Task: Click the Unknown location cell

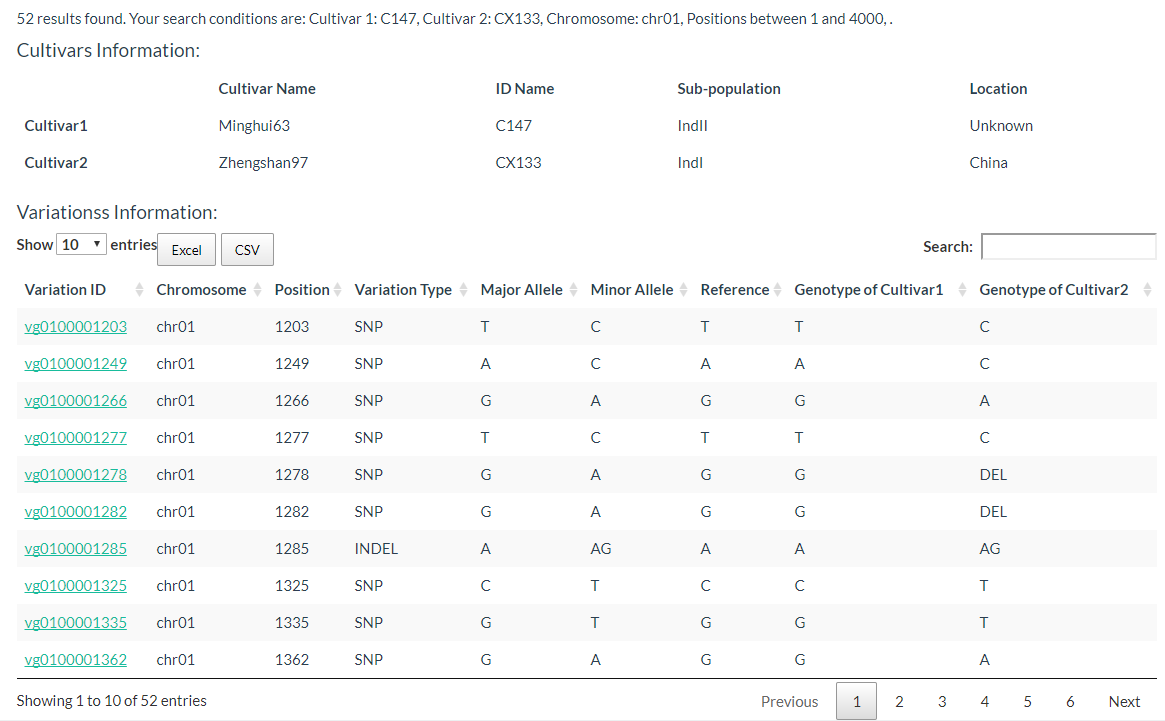Action: (1001, 126)
